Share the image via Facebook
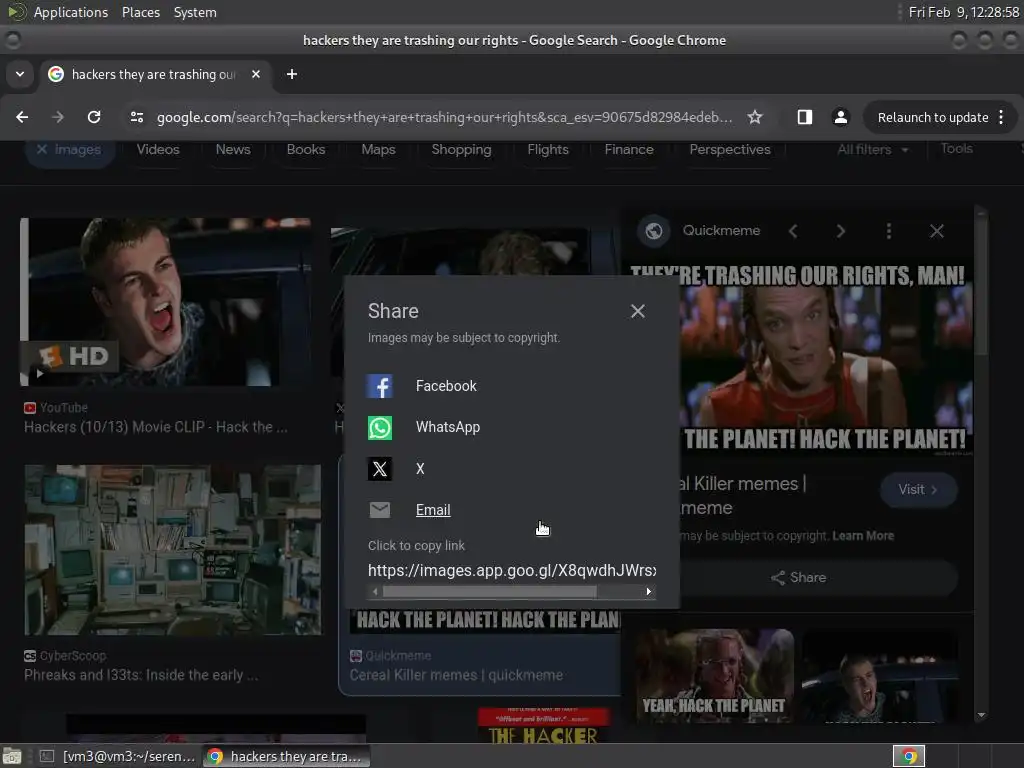The height and width of the screenshot is (768, 1024). click(421, 386)
